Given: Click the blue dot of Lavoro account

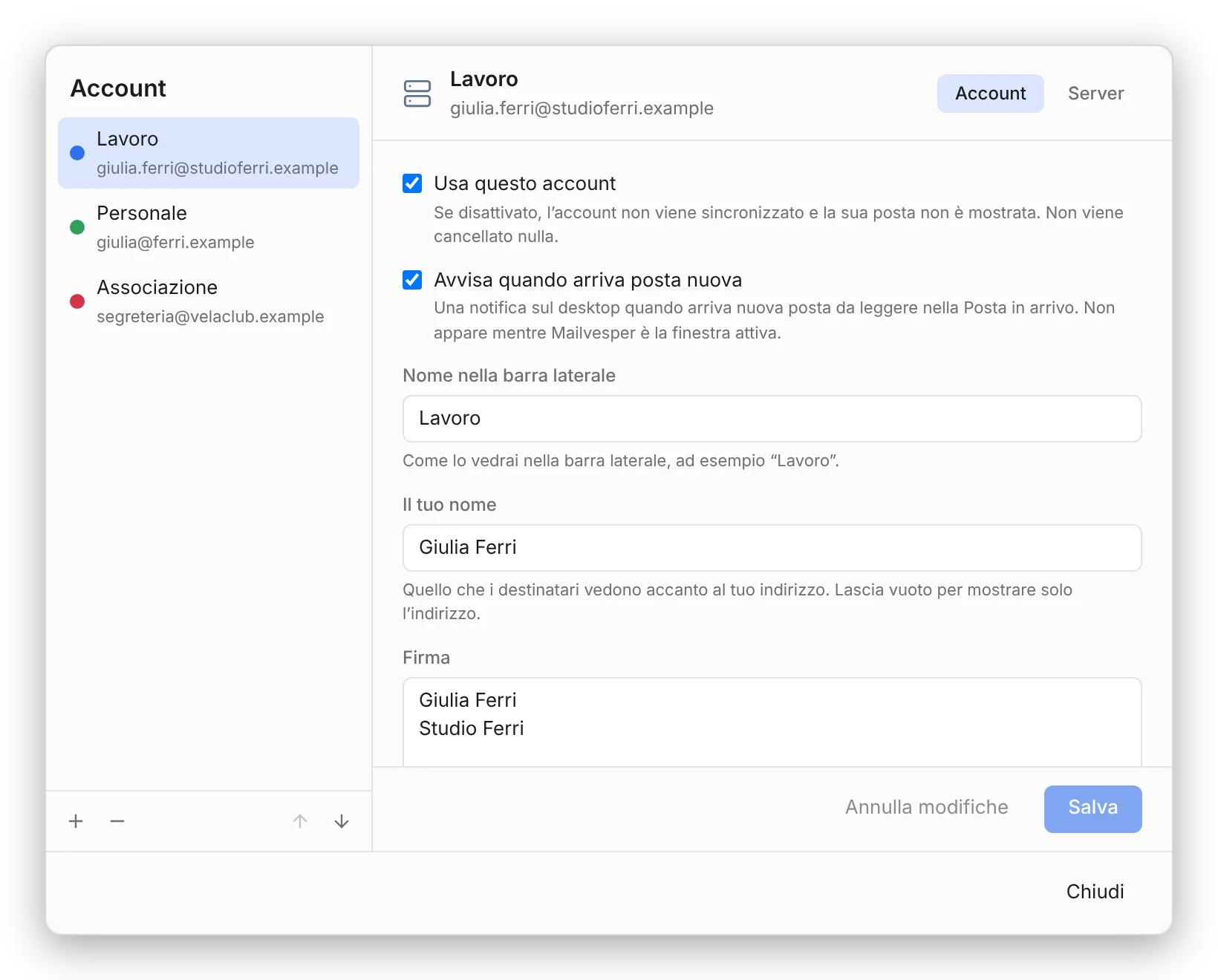Looking at the screenshot, I should click(x=77, y=153).
